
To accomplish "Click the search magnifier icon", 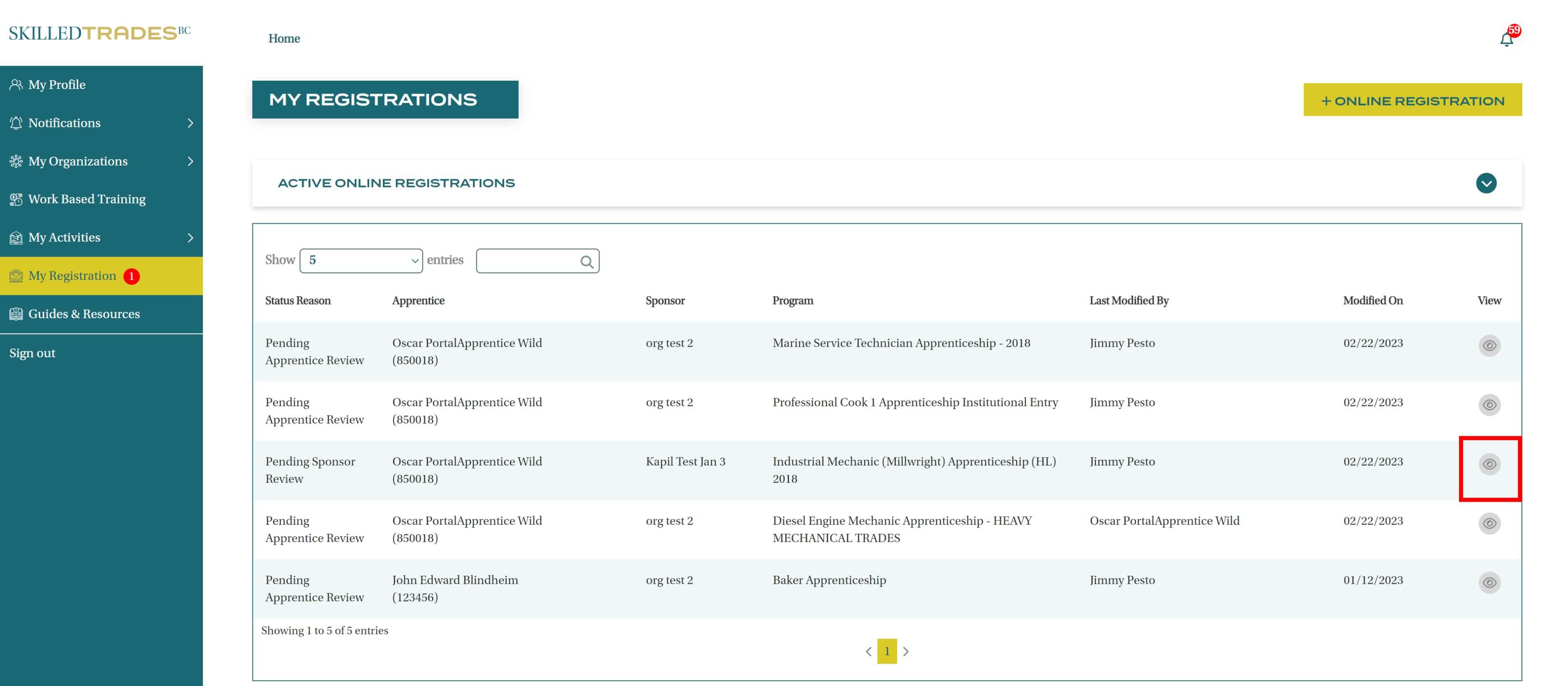I will click(586, 262).
